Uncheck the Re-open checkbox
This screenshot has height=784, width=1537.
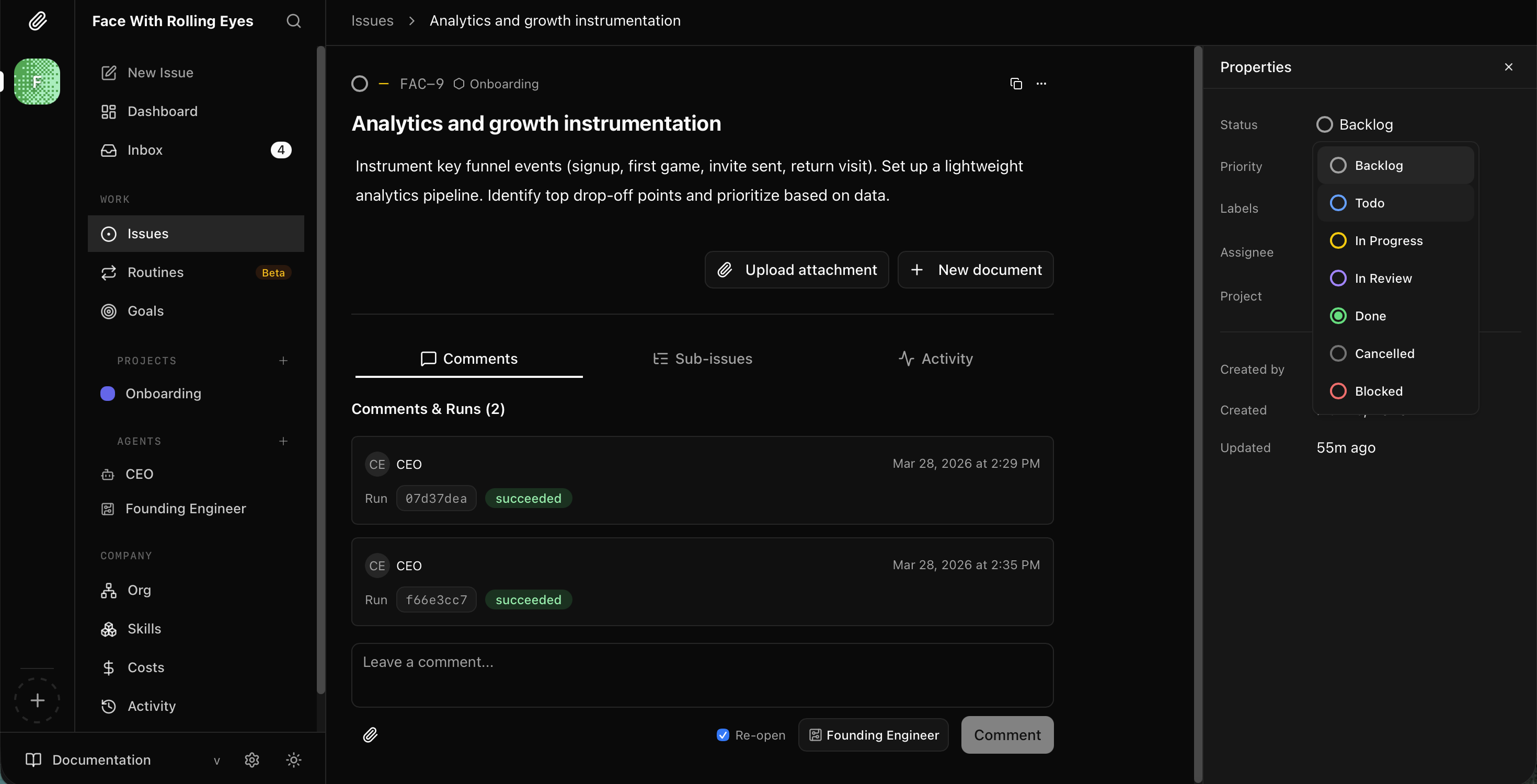click(x=722, y=735)
